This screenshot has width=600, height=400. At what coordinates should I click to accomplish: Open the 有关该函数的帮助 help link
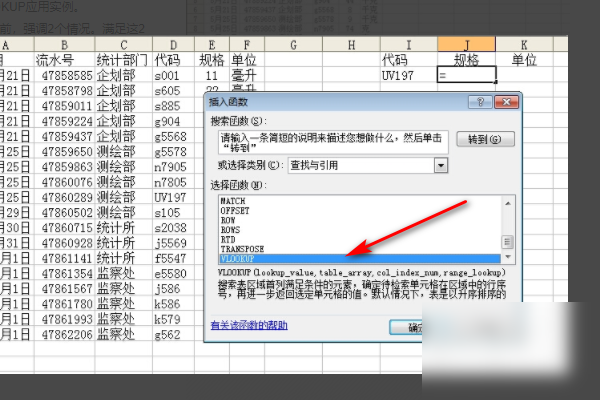click(249, 325)
